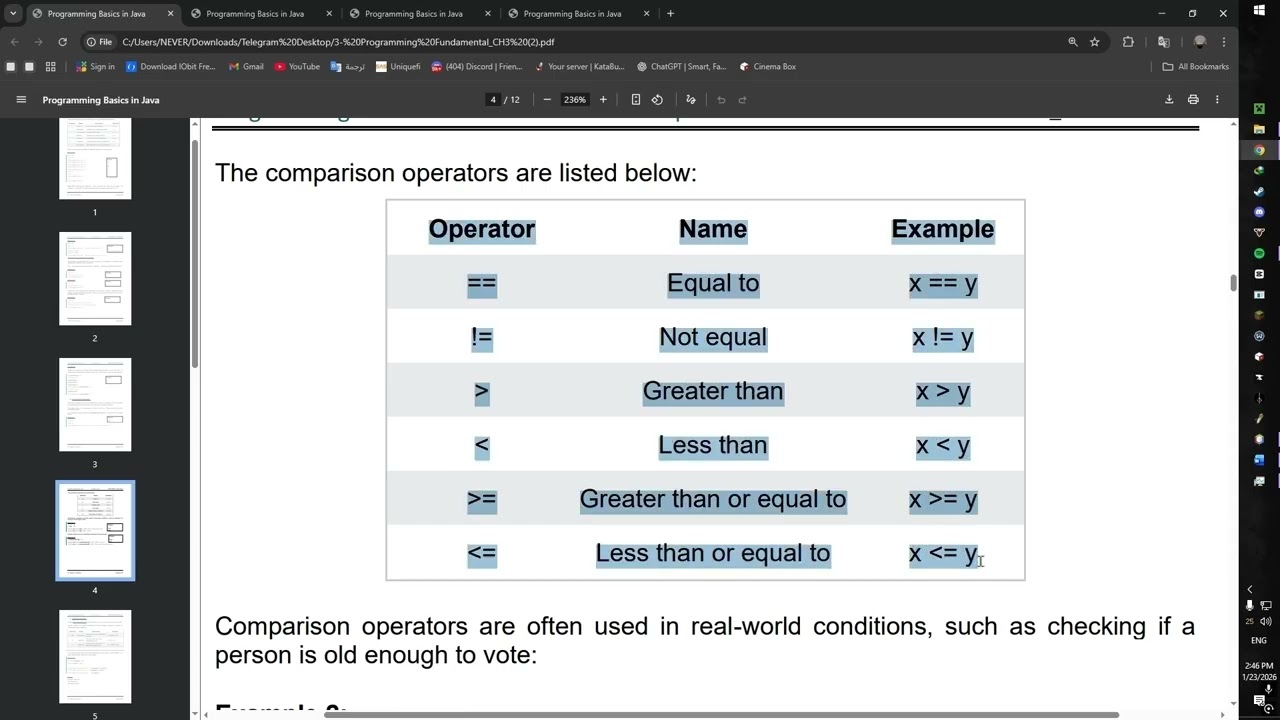Open the Gmail bookmark
Screen dimensions: 1280x720
pos(246,67)
